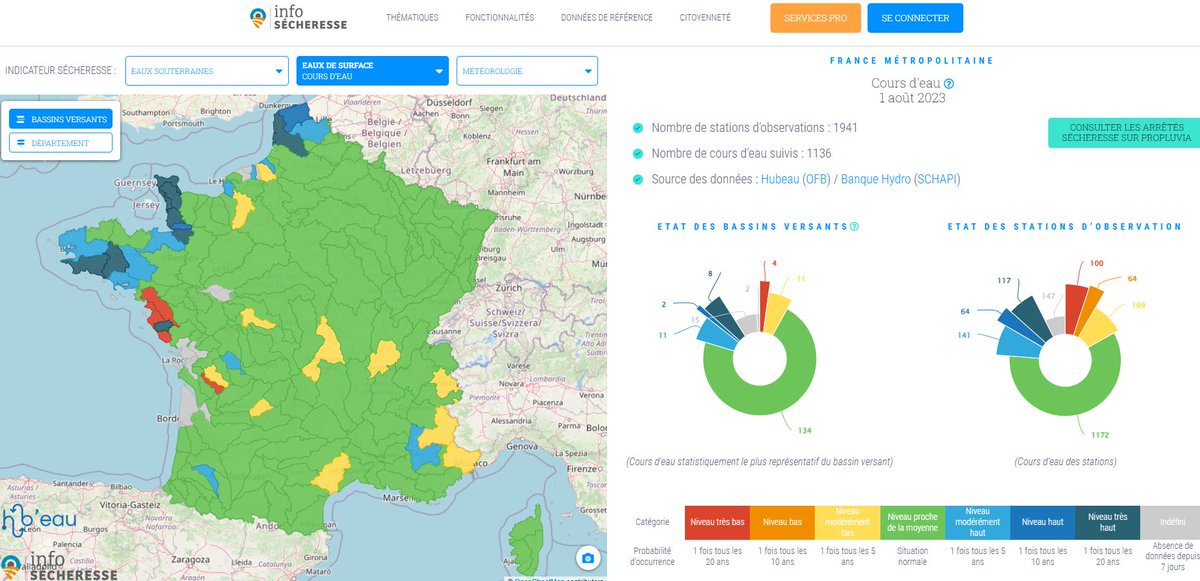This screenshot has width=1200, height=581.
Task: Select the Niveau très haut legend swatch
Action: 1107,522
